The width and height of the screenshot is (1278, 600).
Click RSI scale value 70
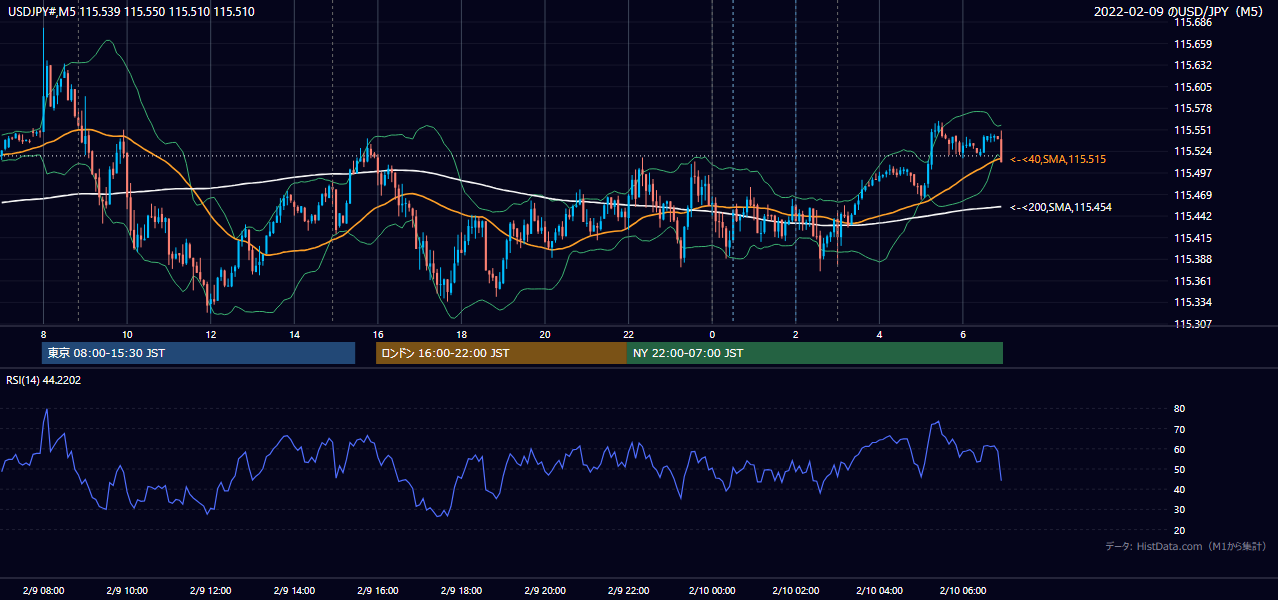tap(1179, 429)
